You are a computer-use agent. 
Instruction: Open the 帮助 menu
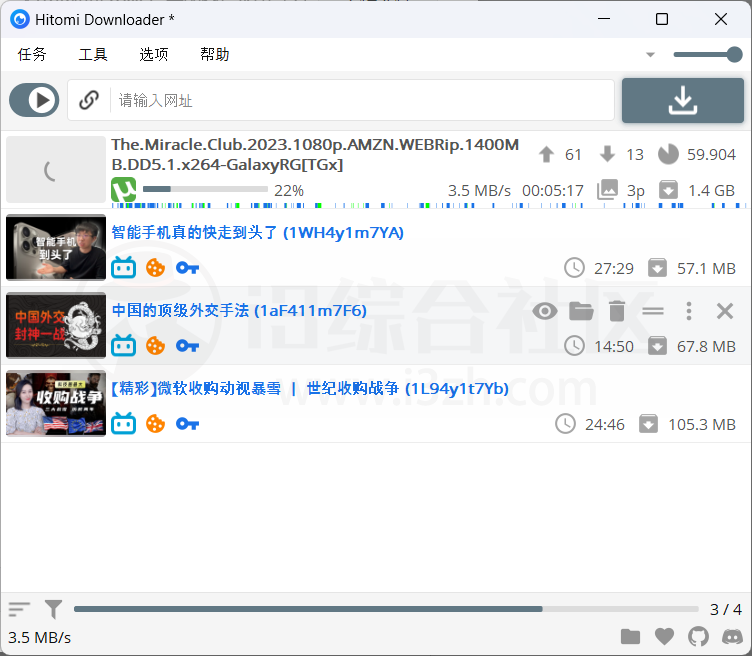pyautogui.click(x=214, y=54)
